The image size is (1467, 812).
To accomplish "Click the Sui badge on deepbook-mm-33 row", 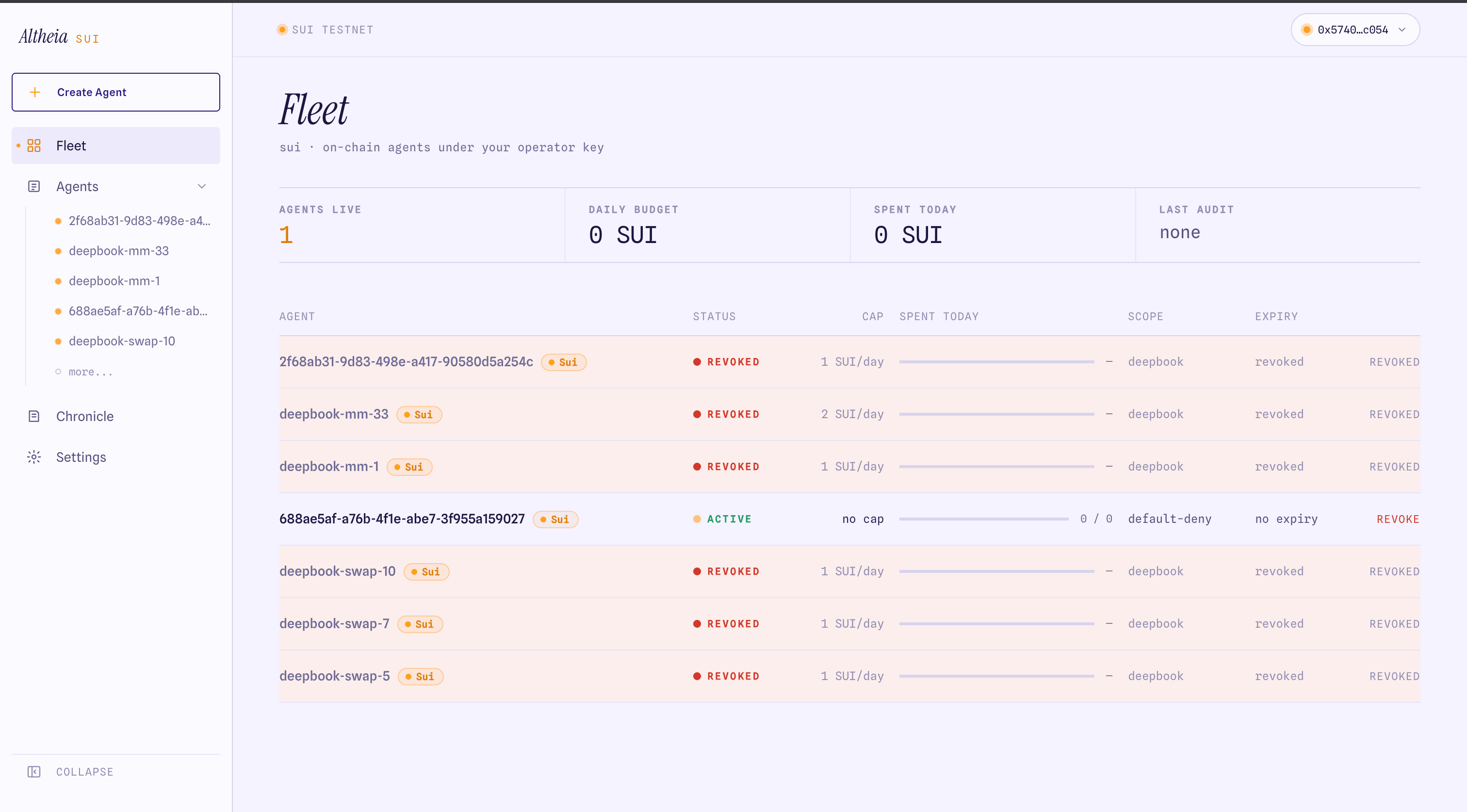I will 419,415.
